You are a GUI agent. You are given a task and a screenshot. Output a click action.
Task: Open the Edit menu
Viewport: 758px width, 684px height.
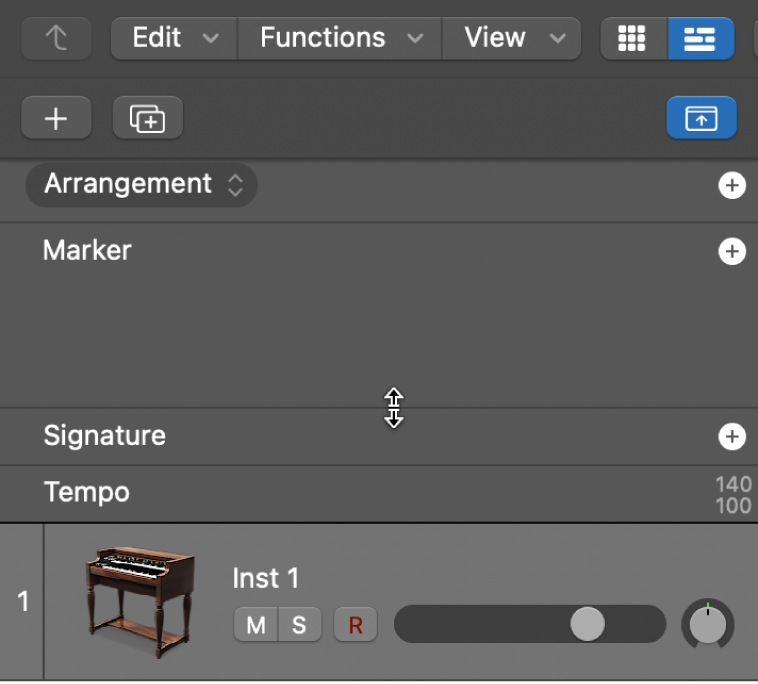tap(175, 38)
